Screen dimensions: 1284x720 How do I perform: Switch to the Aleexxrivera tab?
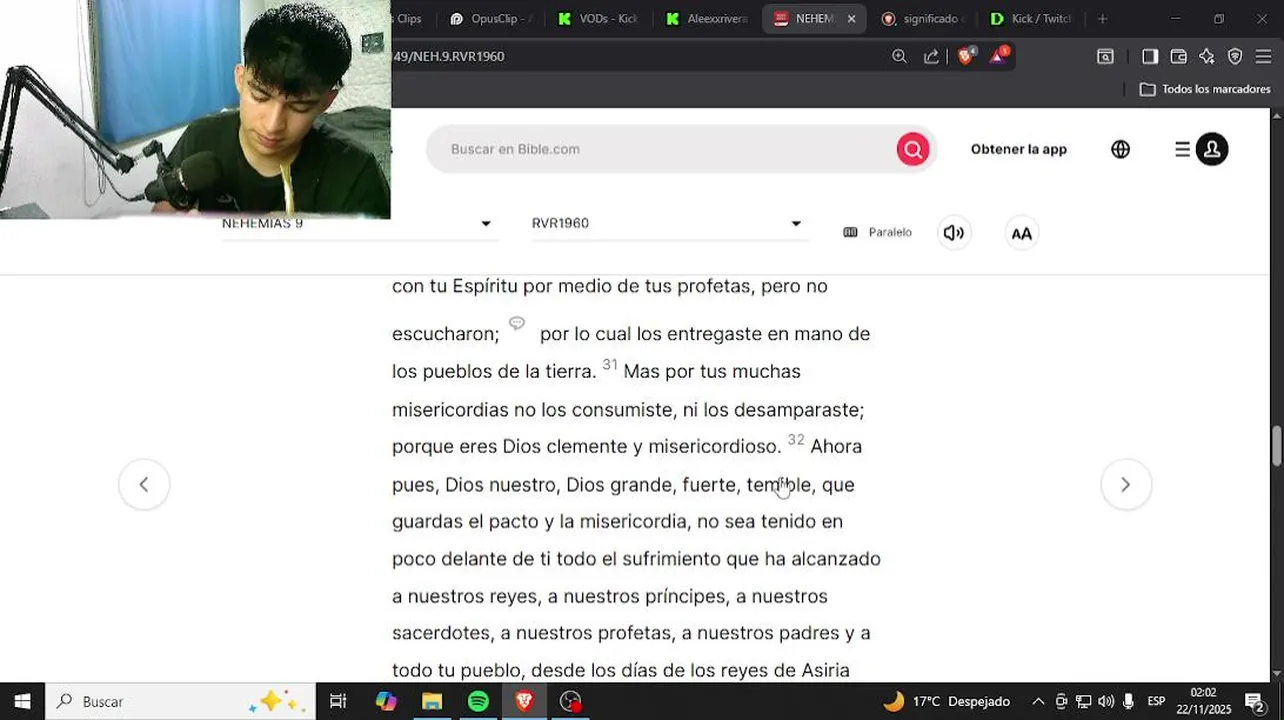coord(706,19)
